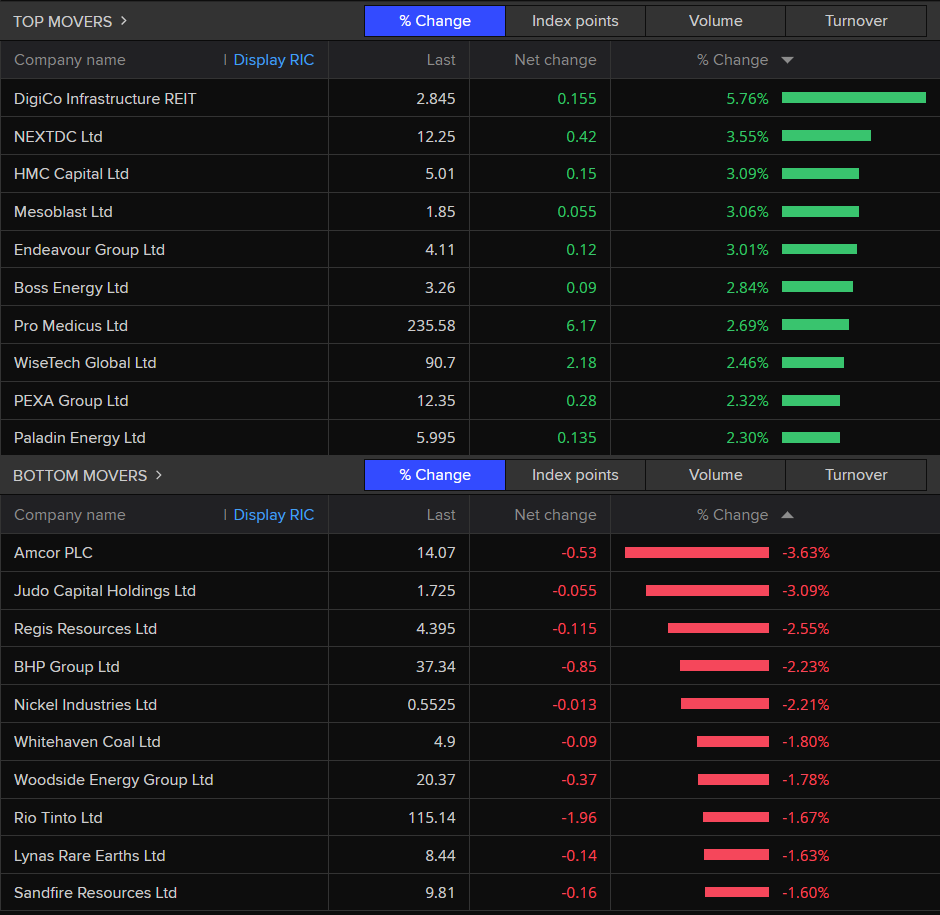This screenshot has height=915, width=940.
Task: Click Judo Capital net change -0.055
Action: tap(574, 591)
